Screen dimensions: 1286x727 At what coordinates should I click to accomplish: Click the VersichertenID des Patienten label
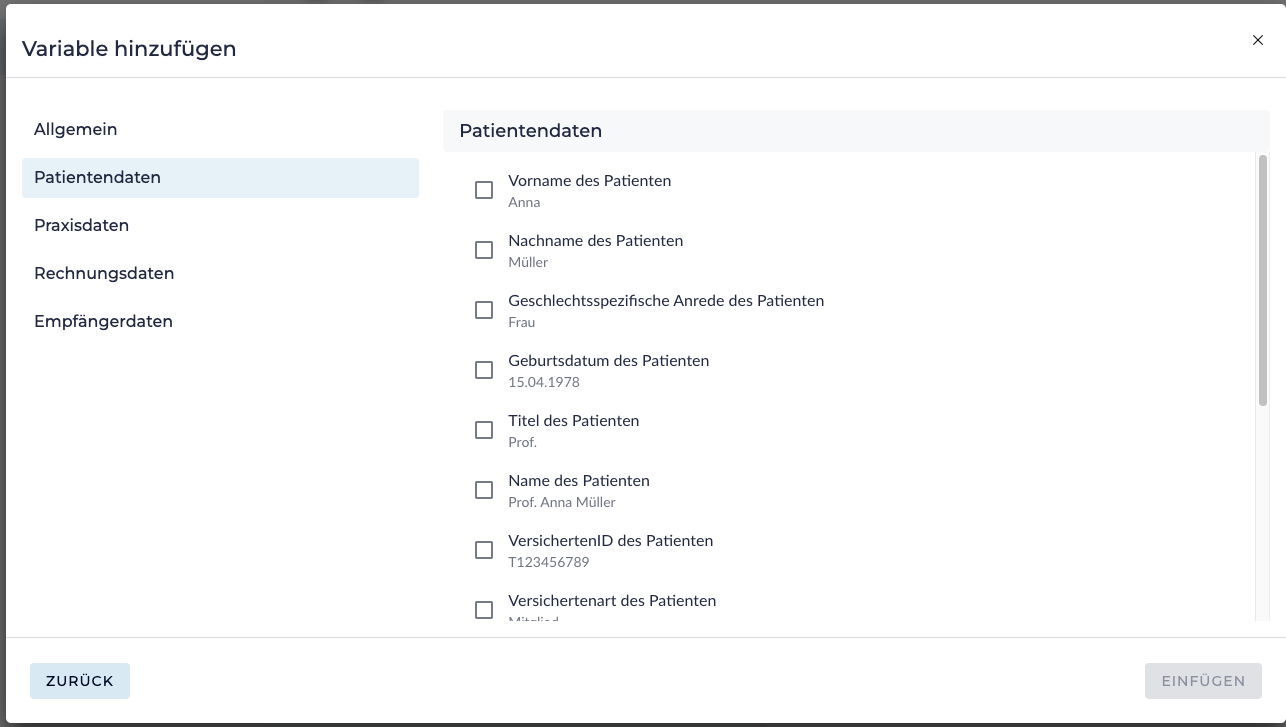click(610, 541)
